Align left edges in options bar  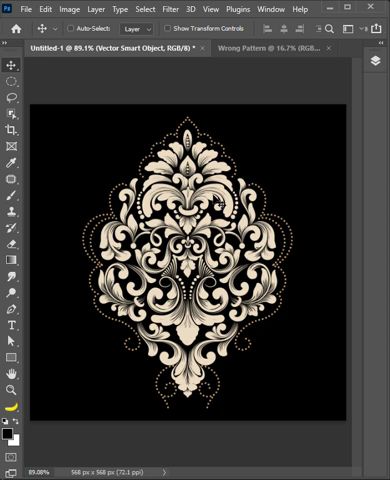click(267, 29)
